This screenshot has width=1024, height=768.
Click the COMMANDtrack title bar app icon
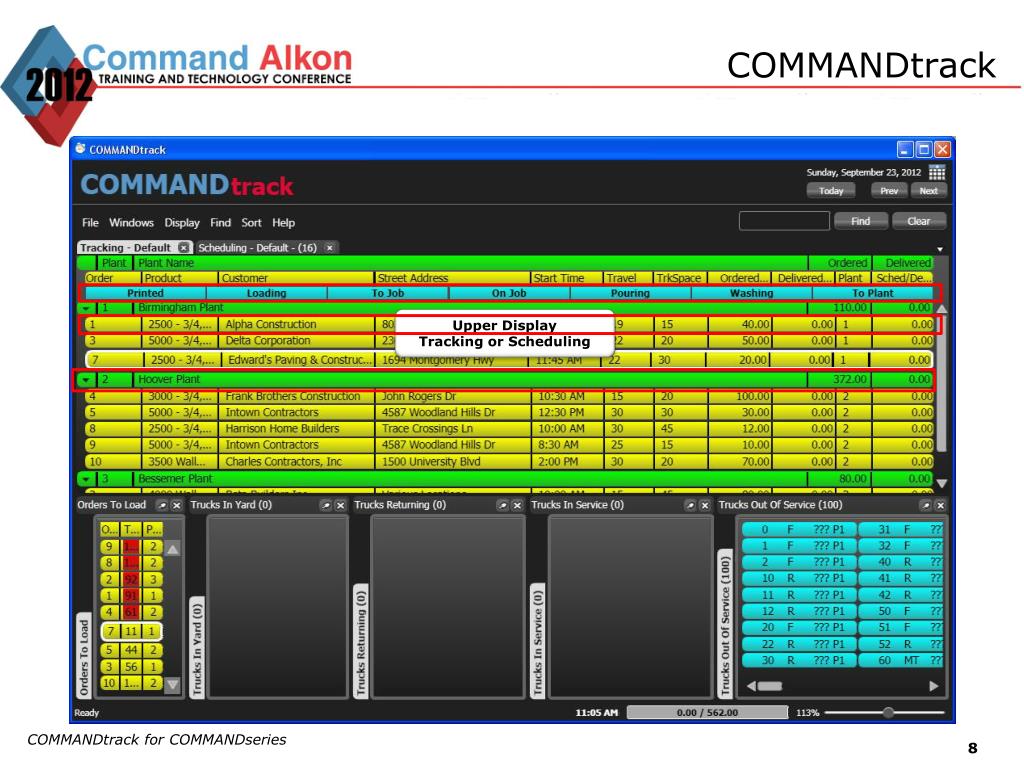[x=80, y=149]
